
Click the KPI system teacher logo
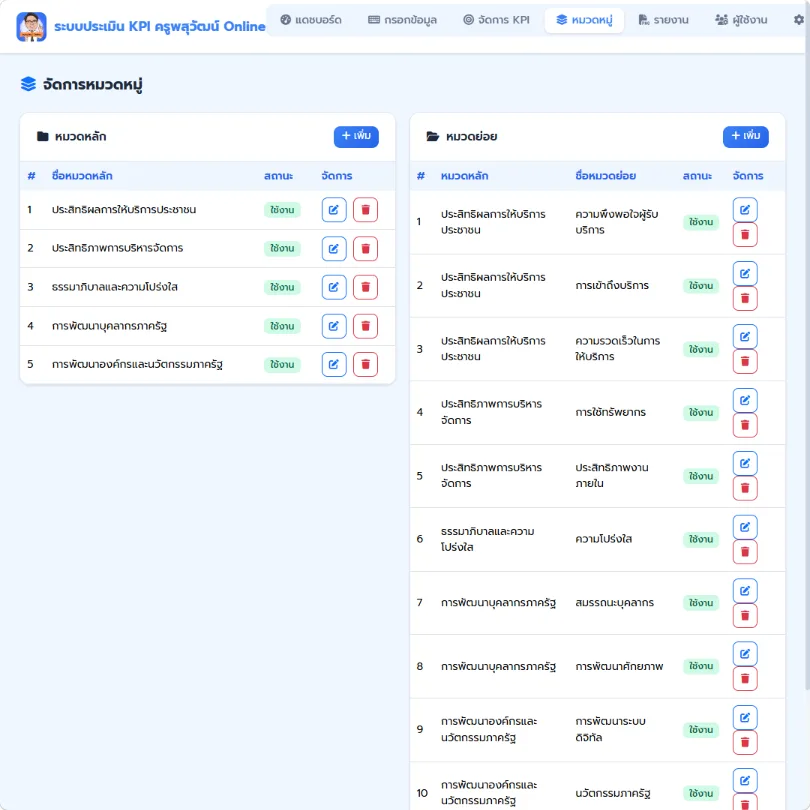pos(31,26)
